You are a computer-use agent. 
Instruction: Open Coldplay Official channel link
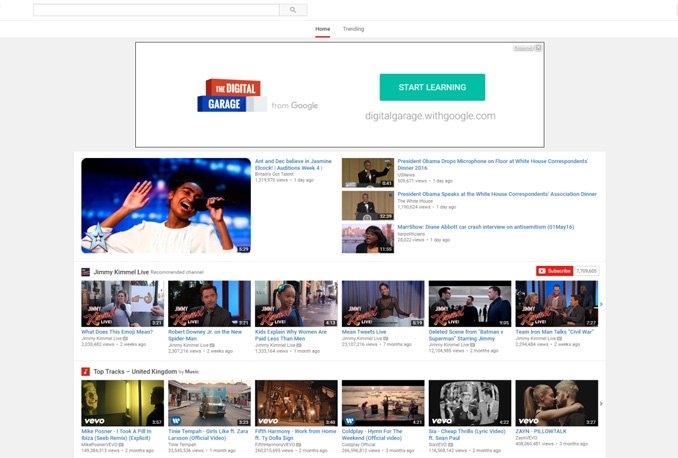(358, 445)
